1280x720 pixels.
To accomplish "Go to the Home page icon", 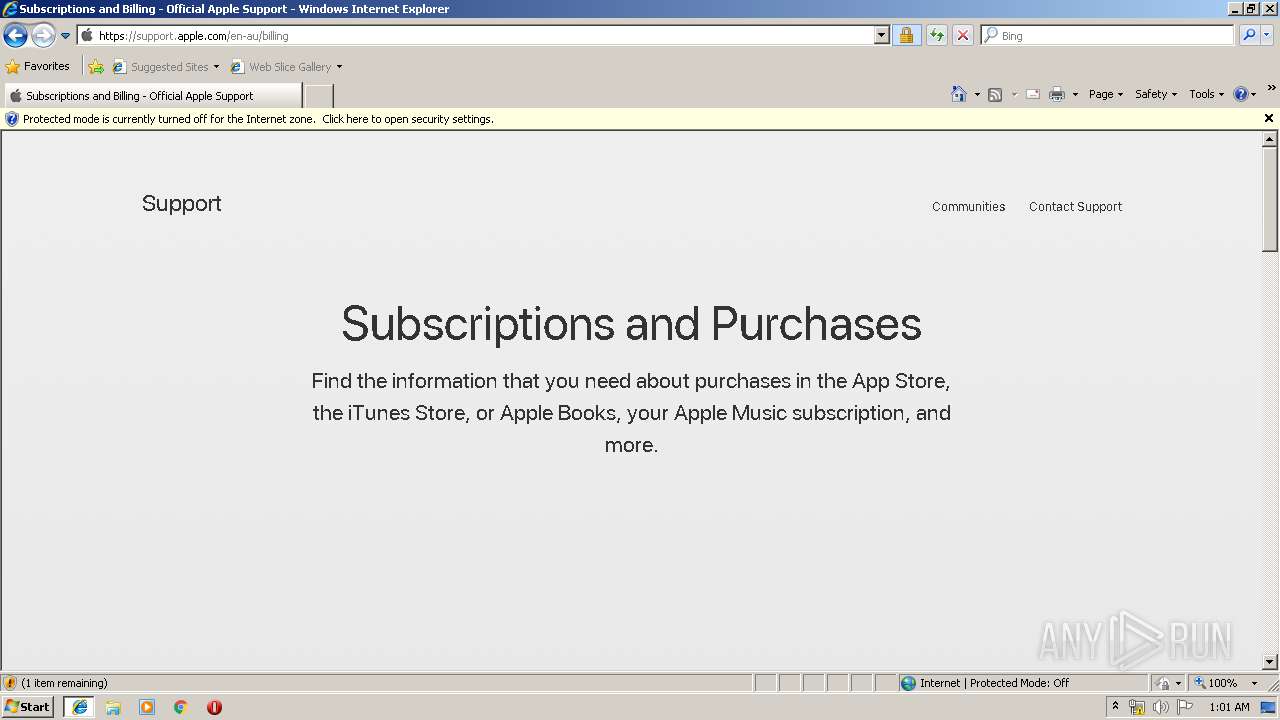I will coord(959,94).
